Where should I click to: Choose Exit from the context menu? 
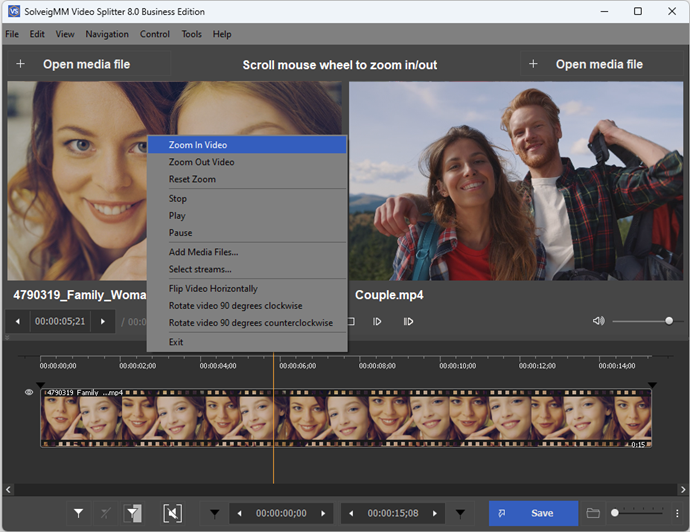click(x=247, y=342)
